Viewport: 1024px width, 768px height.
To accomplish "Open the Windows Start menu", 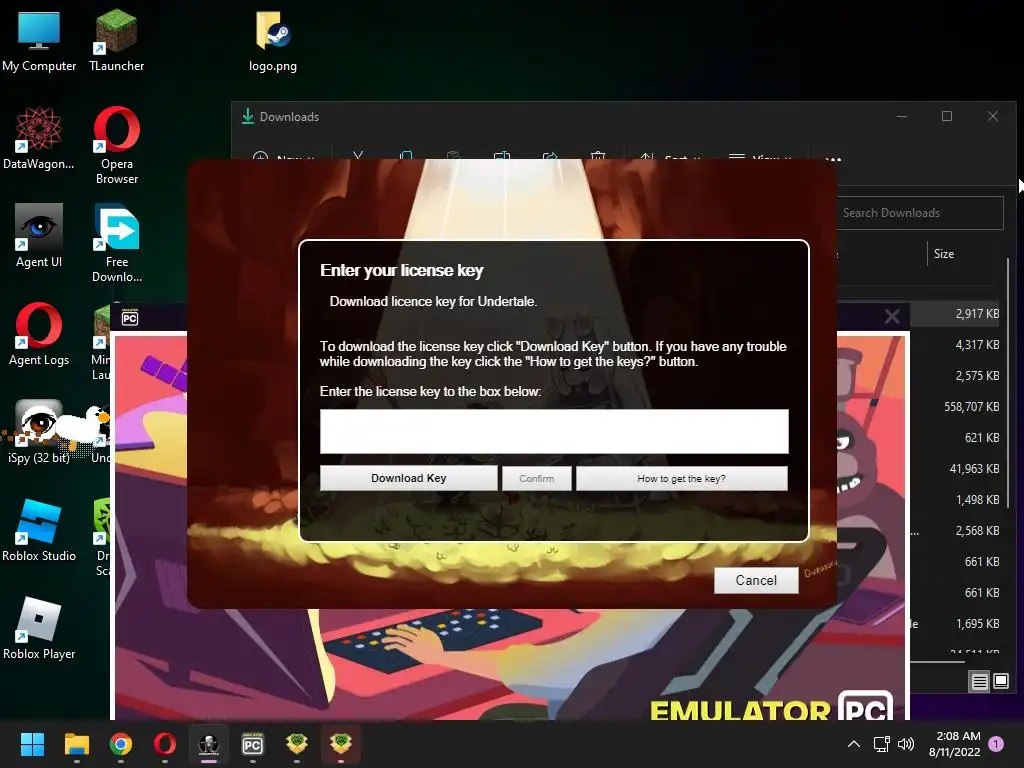I will pos(32,744).
